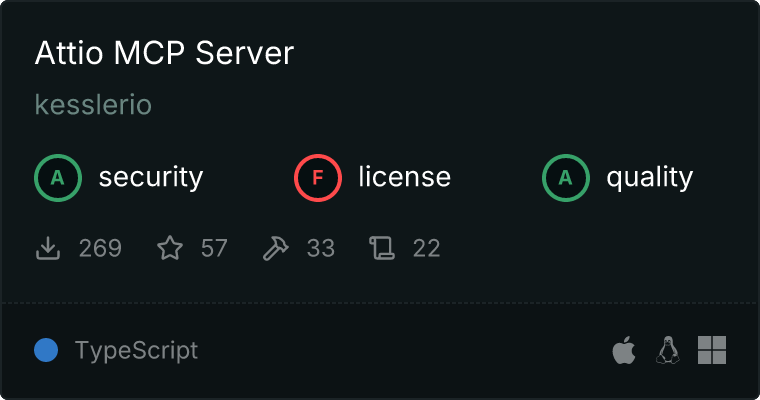Click the Windows platform icon

[711, 350]
